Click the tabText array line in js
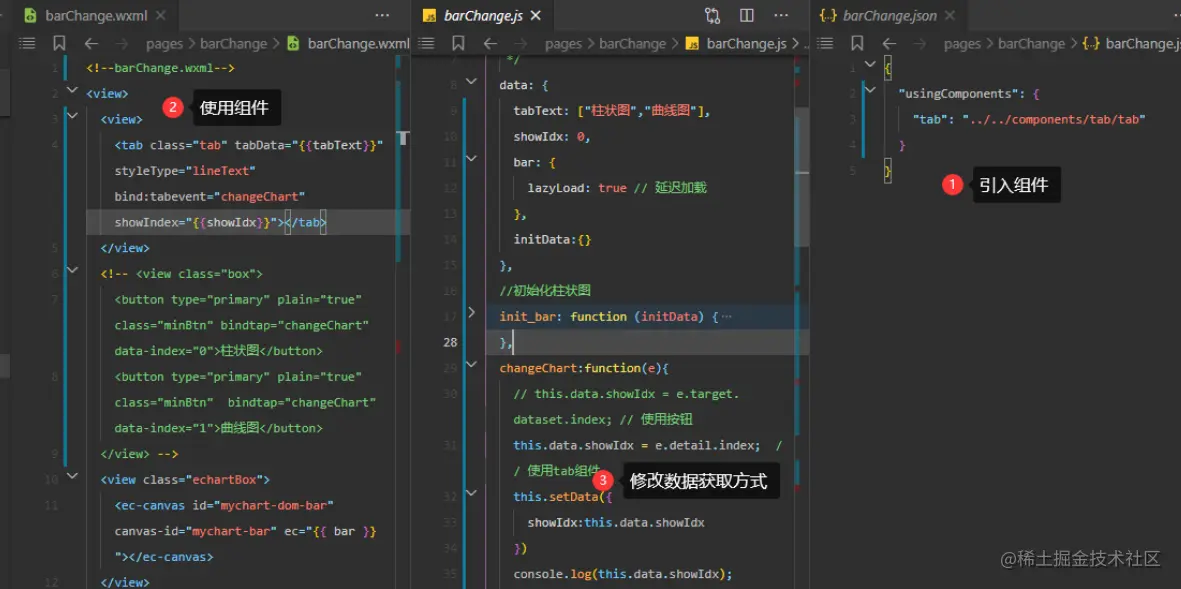Viewport: 1181px width, 589px height. pyautogui.click(x=612, y=111)
